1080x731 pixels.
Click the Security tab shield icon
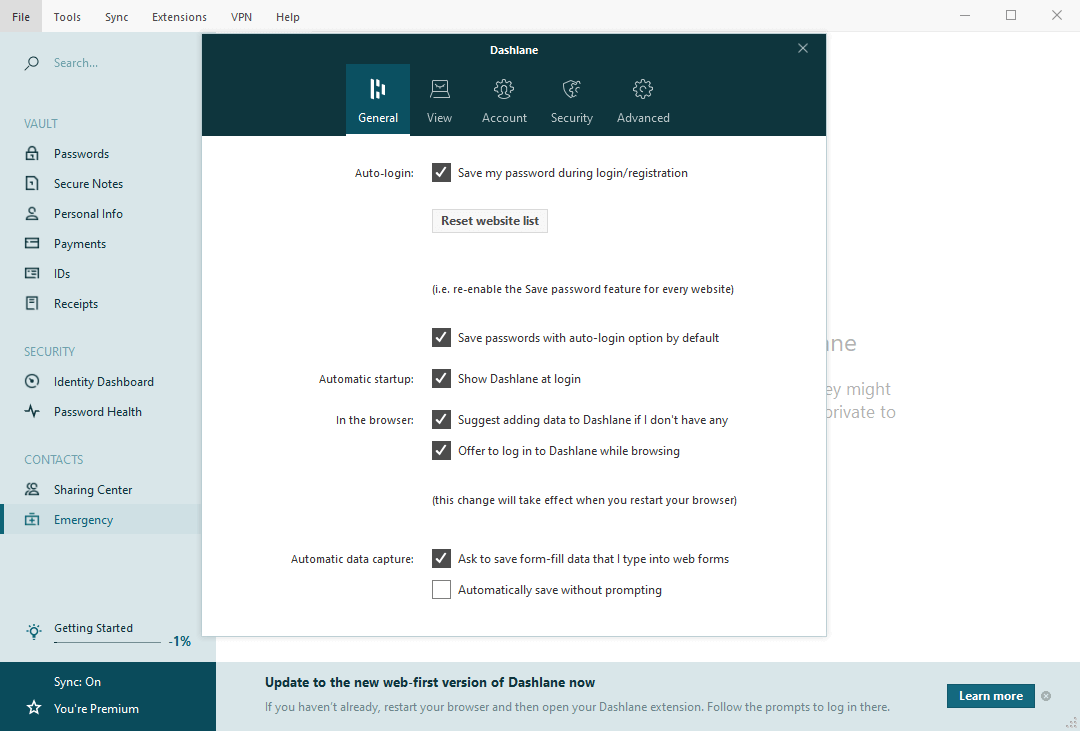coord(572,89)
